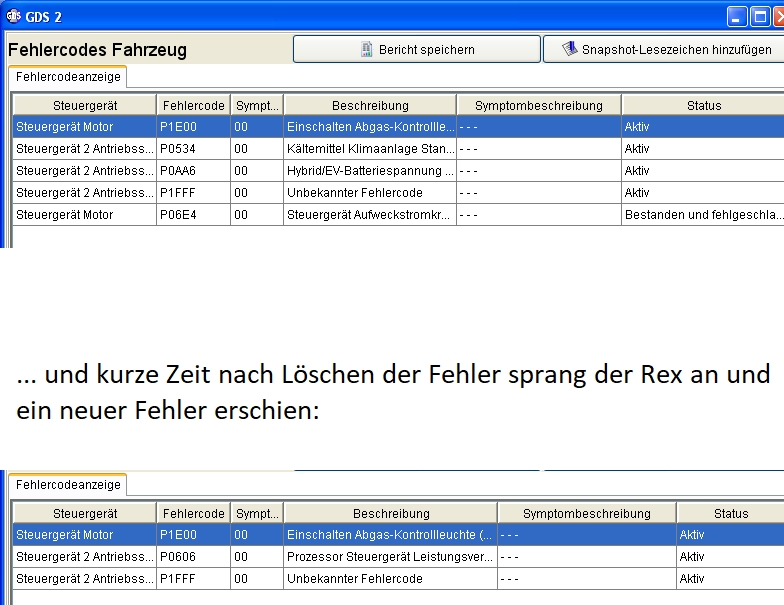
Task: Click the GDS 2 application icon in title bar
Action: tap(13, 17)
